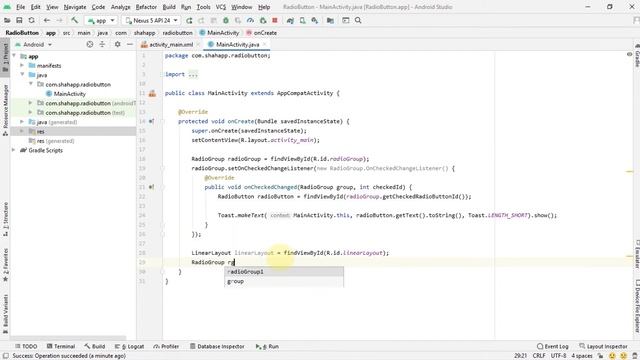This screenshot has width=640, height=360.
Task: Navigate back with the left arrow icon
Action: [47, 20]
